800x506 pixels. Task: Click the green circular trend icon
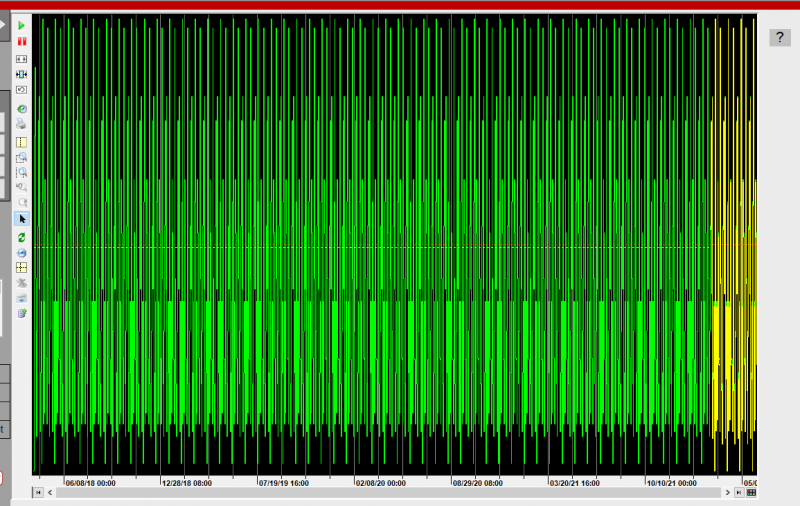tap(21, 109)
